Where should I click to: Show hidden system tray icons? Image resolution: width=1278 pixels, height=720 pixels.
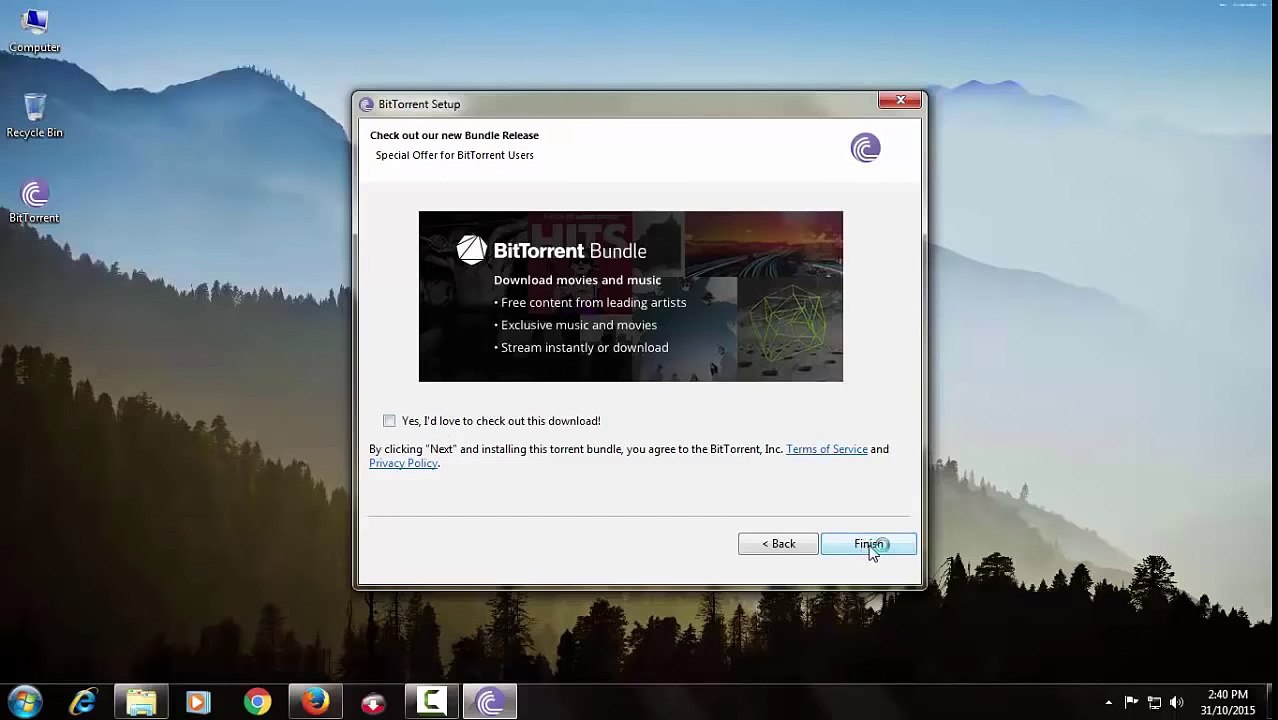coord(1108,702)
